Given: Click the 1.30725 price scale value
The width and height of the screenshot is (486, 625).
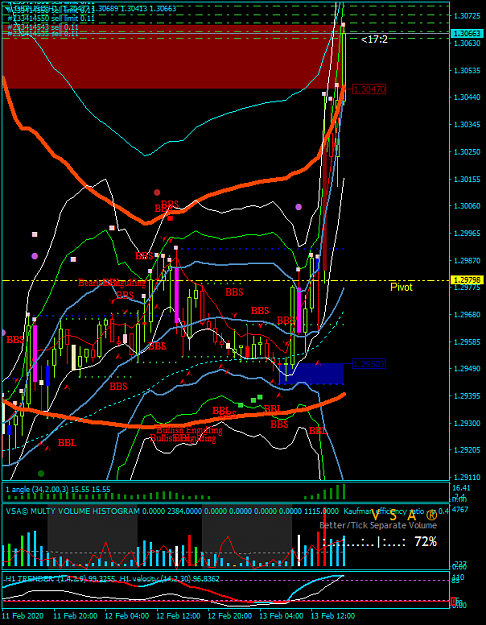Looking at the screenshot, I should pos(467,16).
